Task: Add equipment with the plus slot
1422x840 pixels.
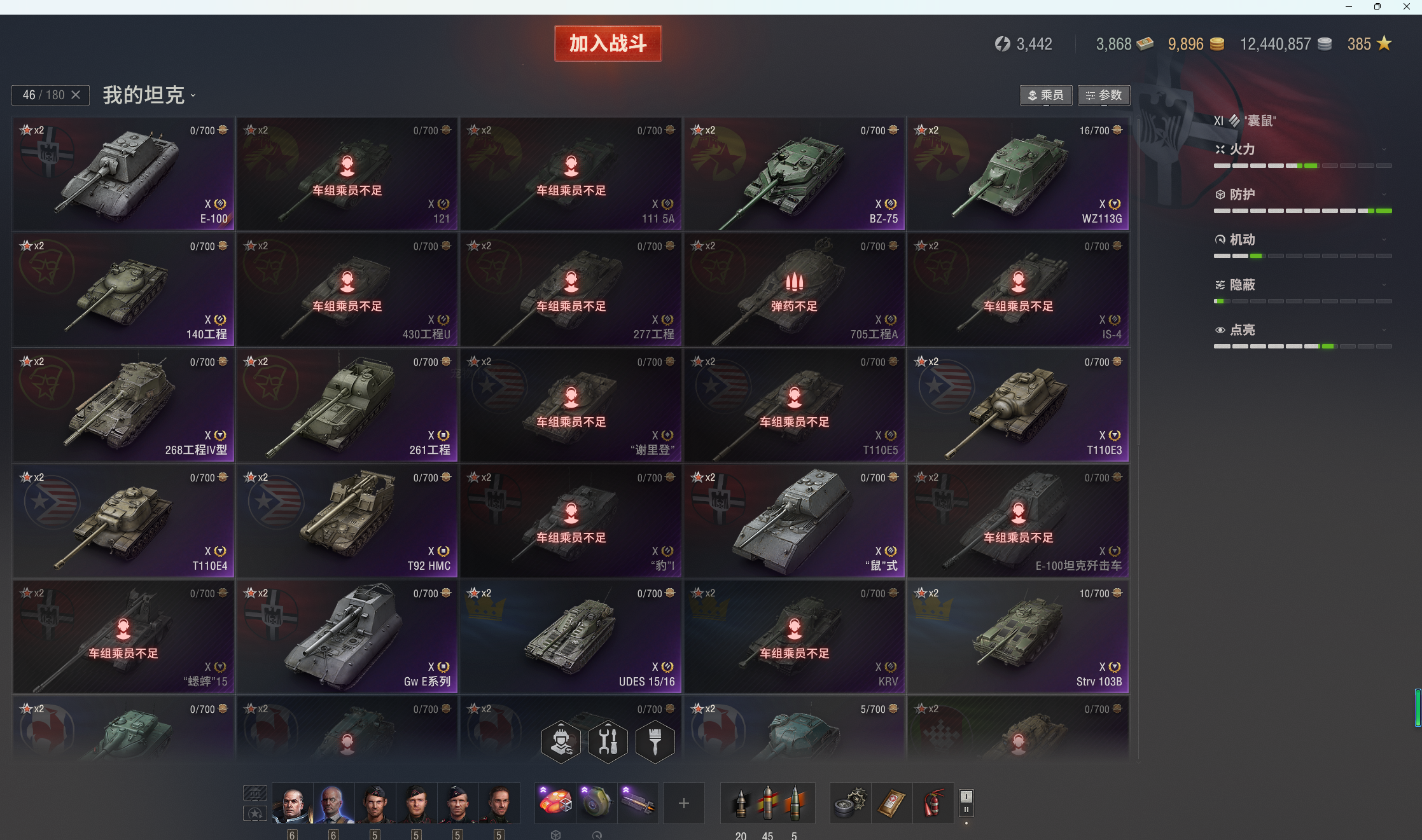Action: pyautogui.click(x=684, y=803)
